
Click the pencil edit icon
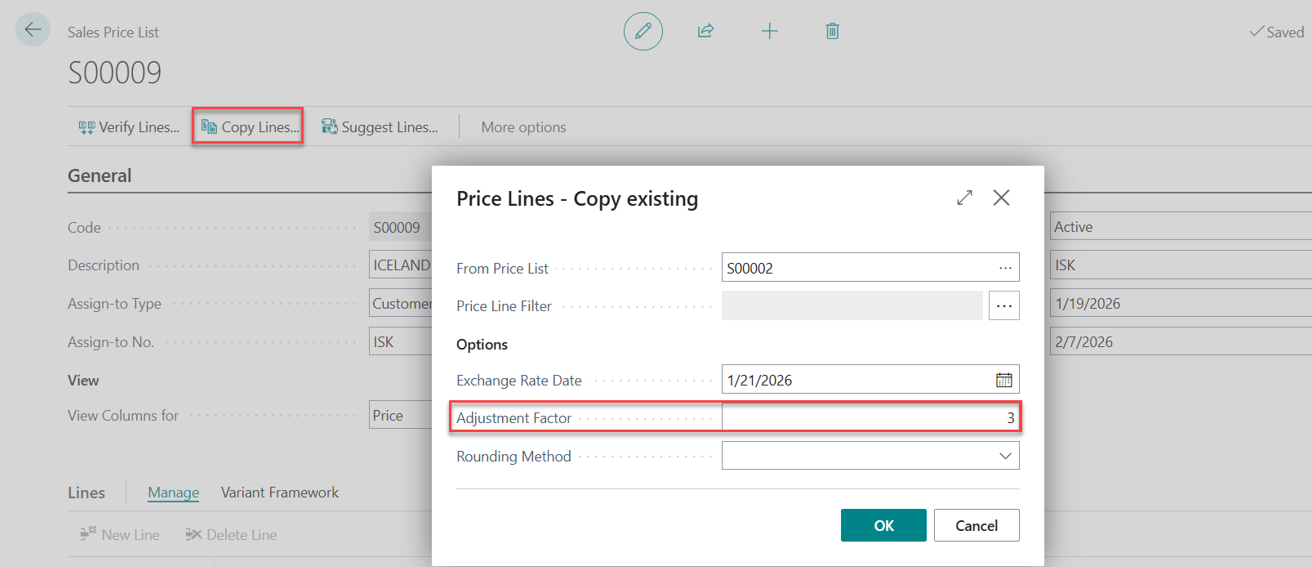click(643, 32)
